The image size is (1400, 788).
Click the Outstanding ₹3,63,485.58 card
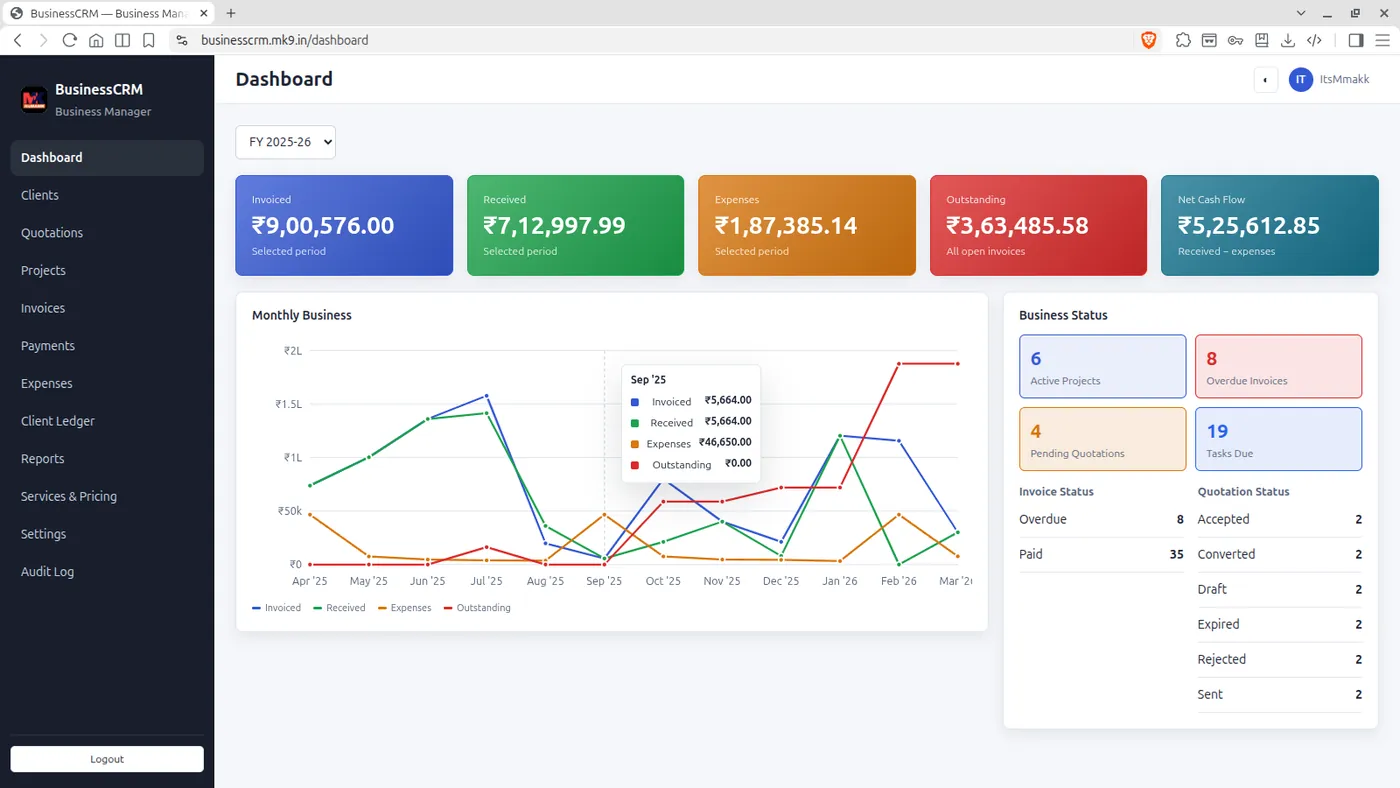[1038, 225]
